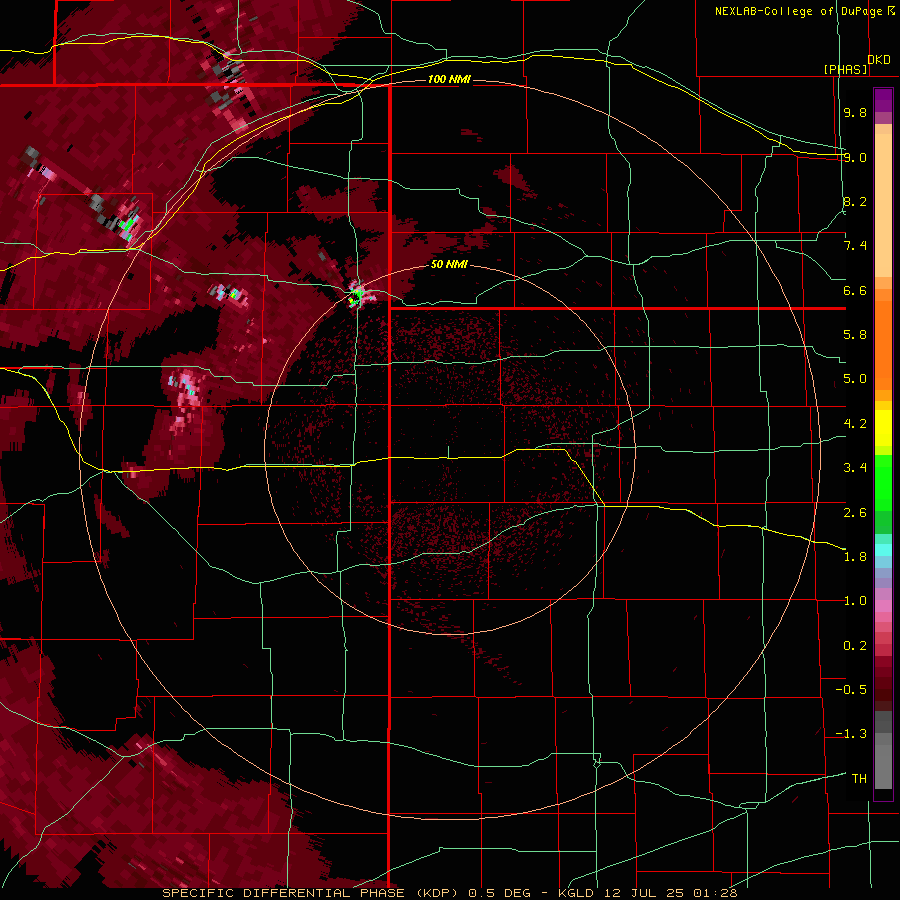Click the -0.5 legend value
The image size is (900, 900).
(851, 690)
